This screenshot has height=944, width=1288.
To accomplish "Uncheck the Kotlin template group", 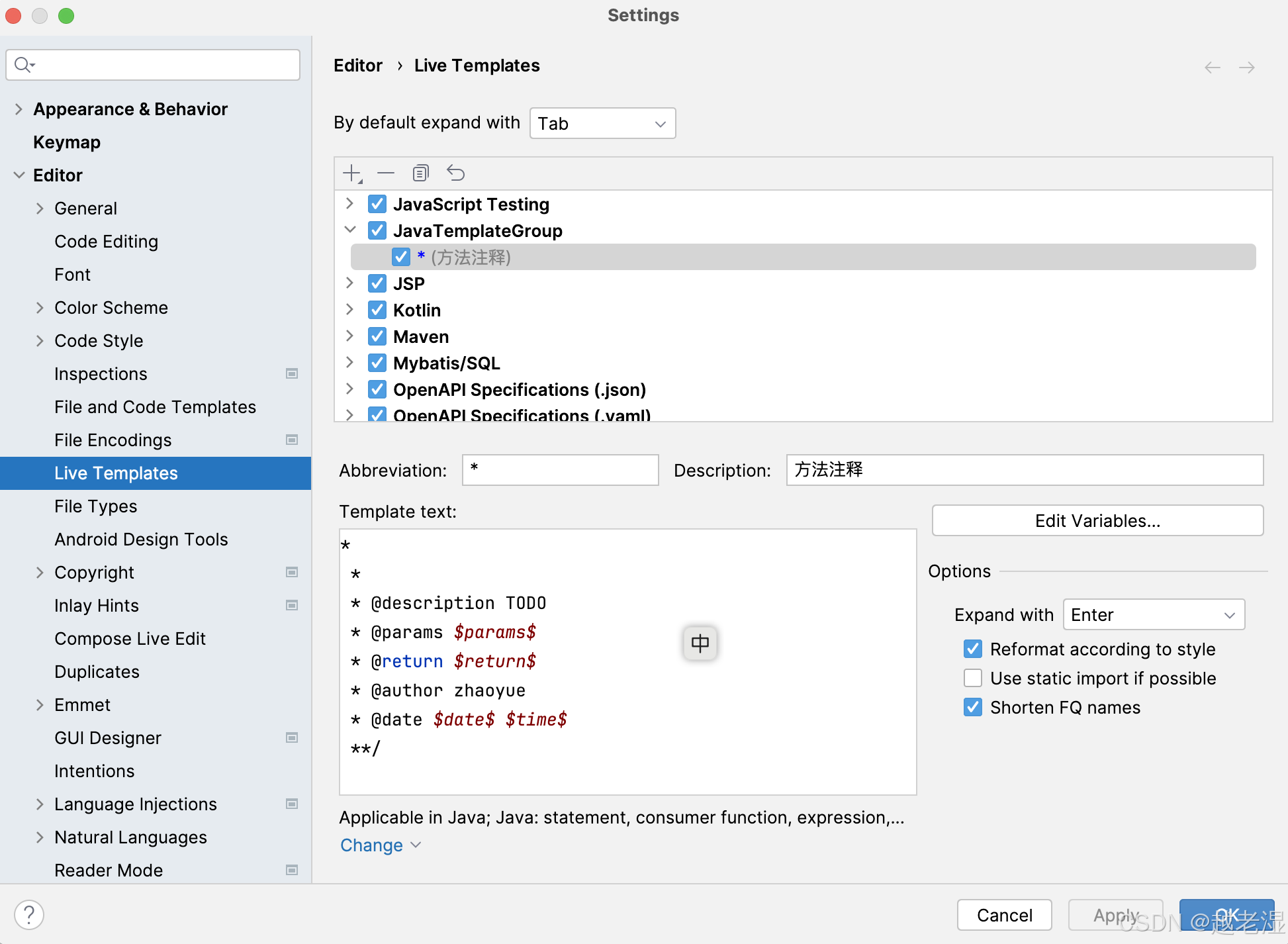I will coord(377,310).
